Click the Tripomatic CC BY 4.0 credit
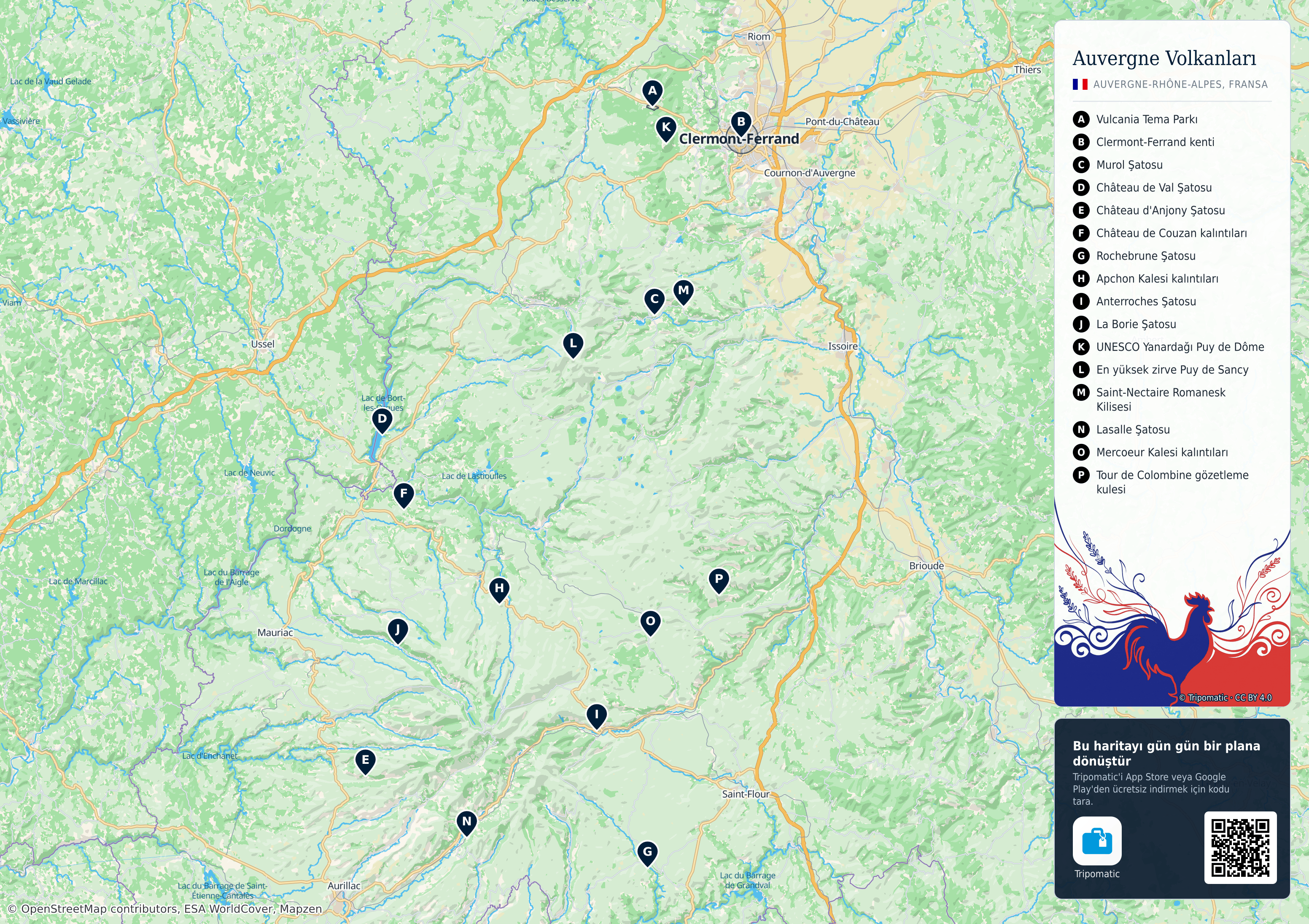Image resolution: width=1309 pixels, height=924 pixels. 1225,698
